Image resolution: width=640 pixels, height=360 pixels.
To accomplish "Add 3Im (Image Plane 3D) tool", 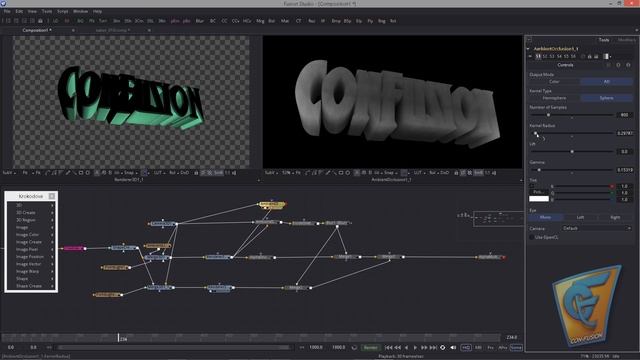I will coord(117,21).
